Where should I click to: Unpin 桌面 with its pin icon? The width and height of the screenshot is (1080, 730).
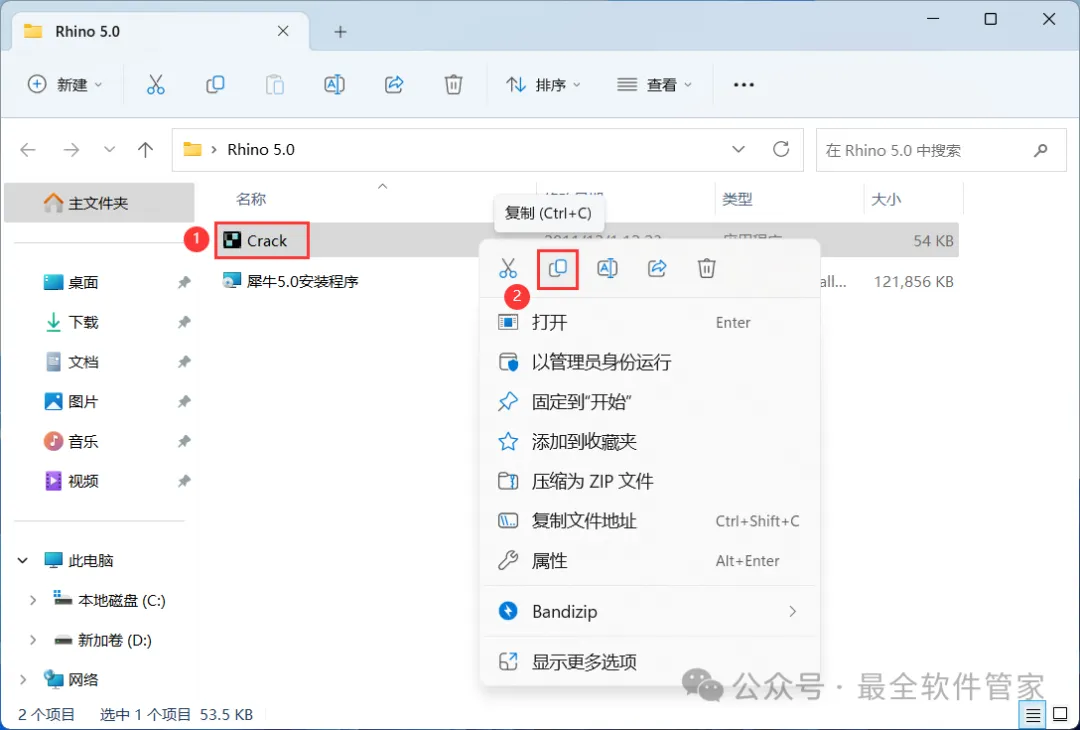pos(184,282)
